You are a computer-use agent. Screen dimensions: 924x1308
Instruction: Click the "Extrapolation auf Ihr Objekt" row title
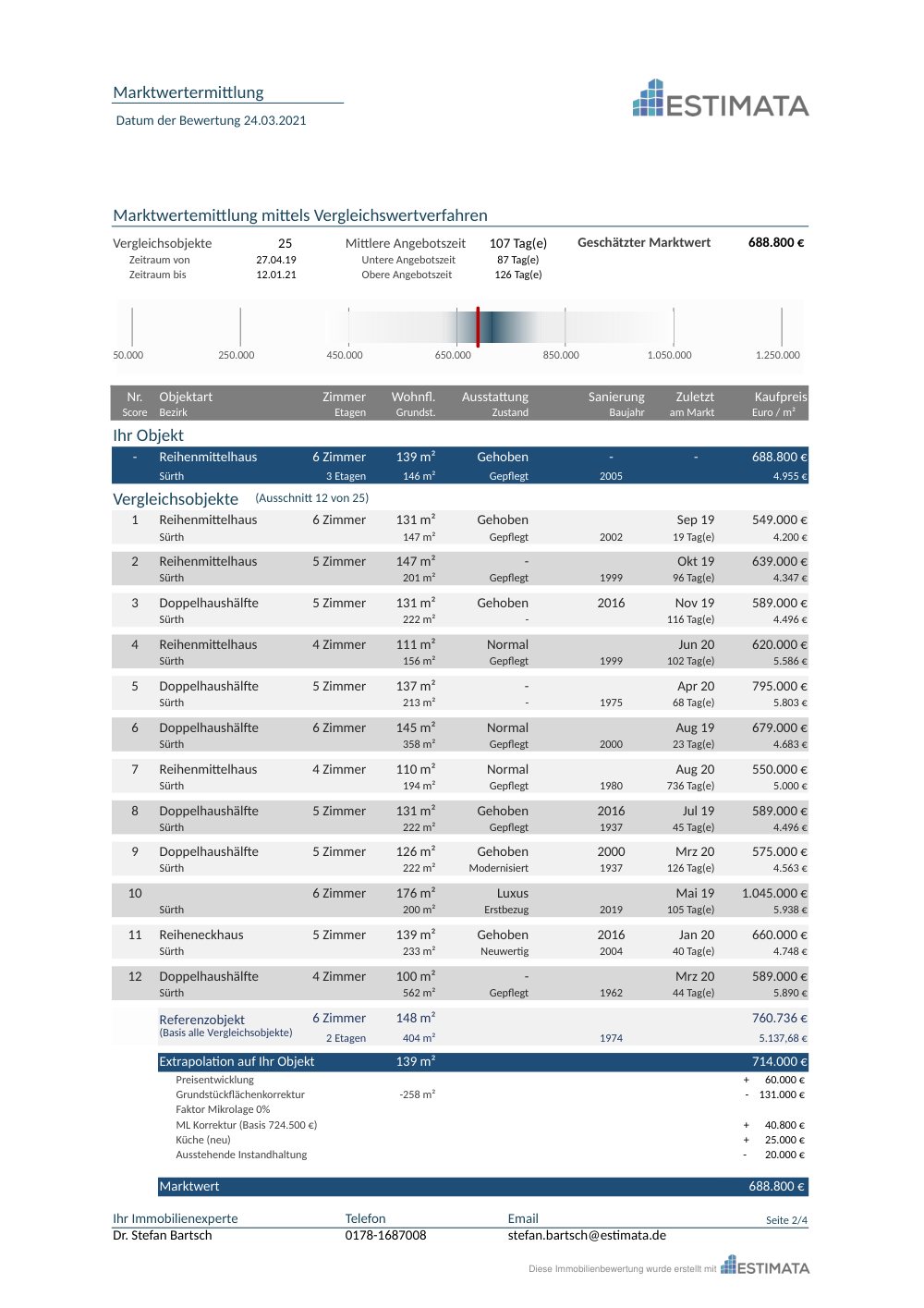point(237,1062)
